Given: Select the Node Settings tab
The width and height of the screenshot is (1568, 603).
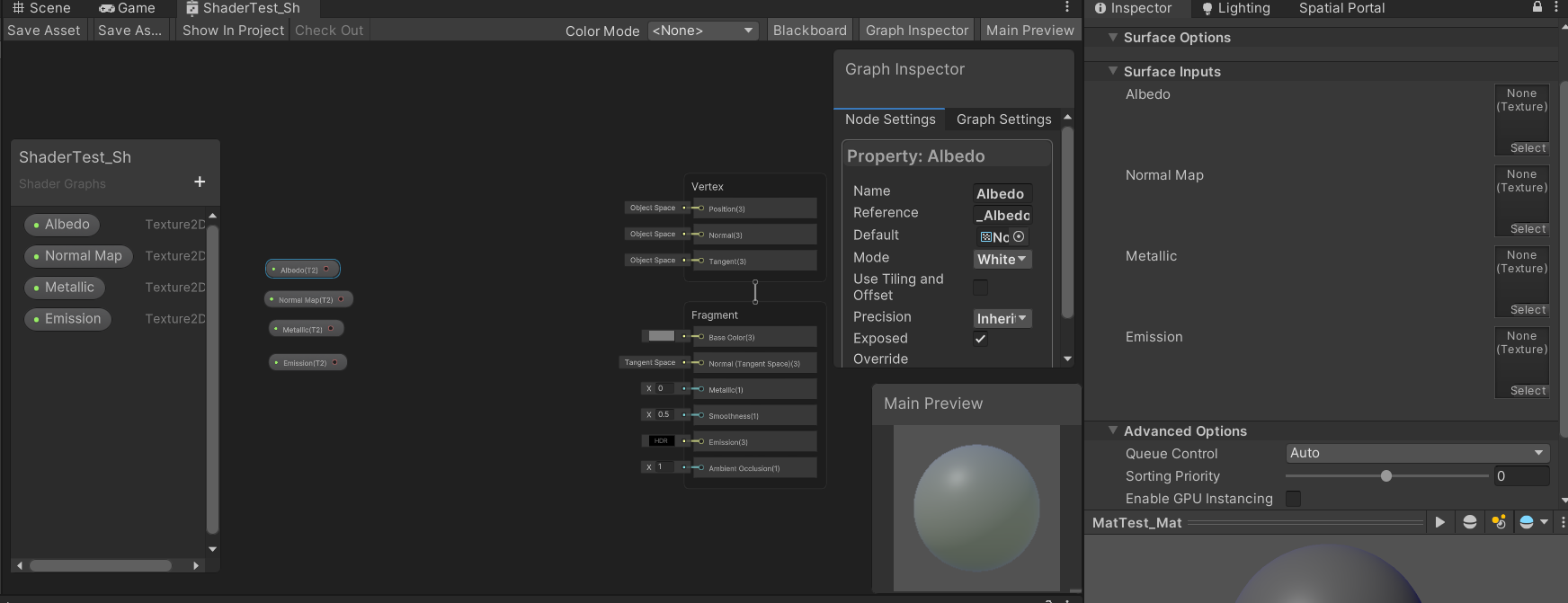Looking at the screenshot, I should click(x=890, y=120).
